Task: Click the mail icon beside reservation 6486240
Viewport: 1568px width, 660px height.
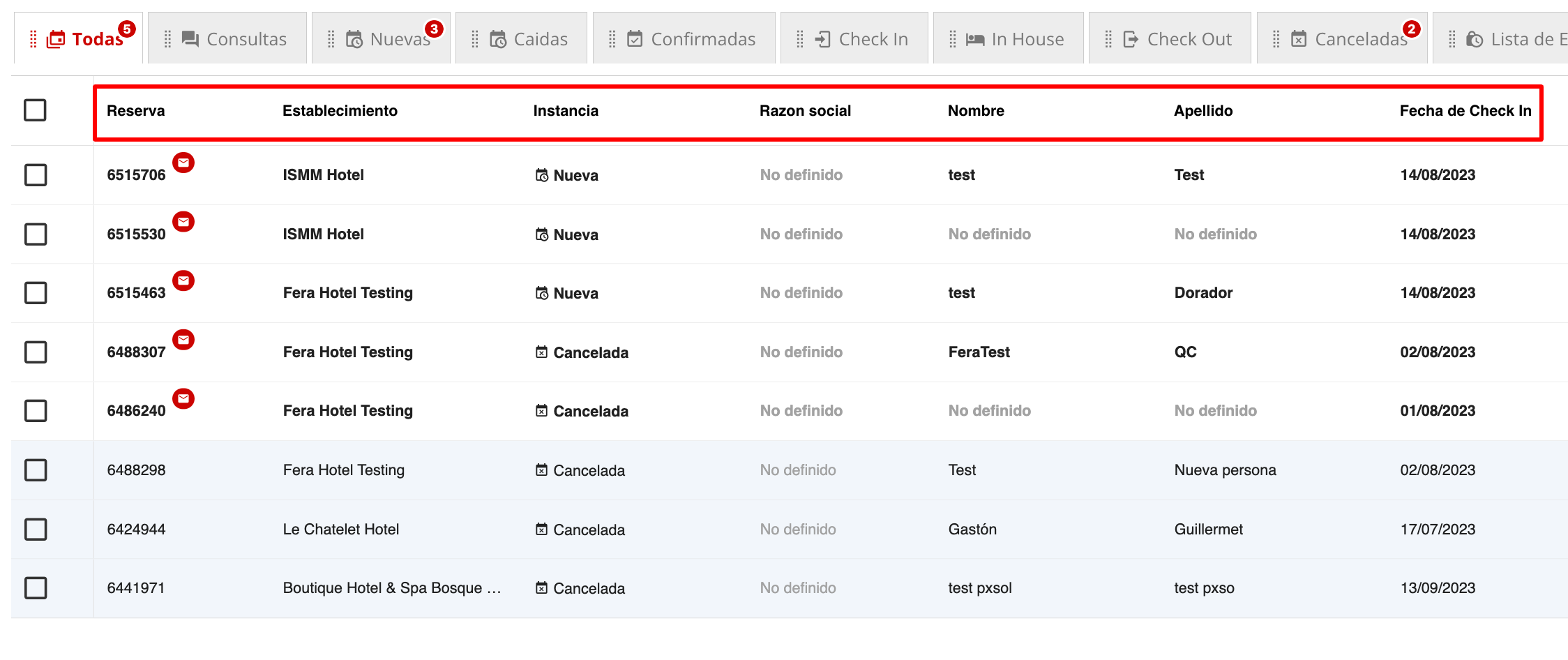Action: coord(183,398)
